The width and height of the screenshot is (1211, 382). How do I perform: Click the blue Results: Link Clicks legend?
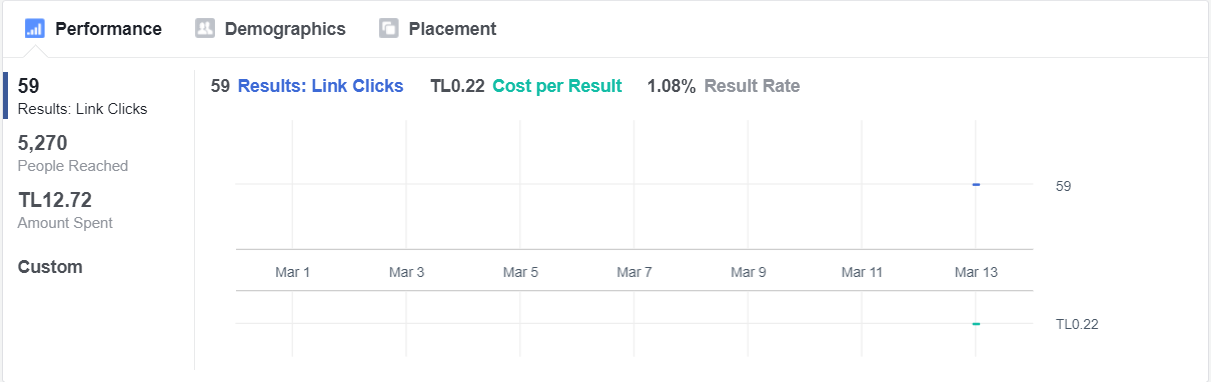point(320,86)
